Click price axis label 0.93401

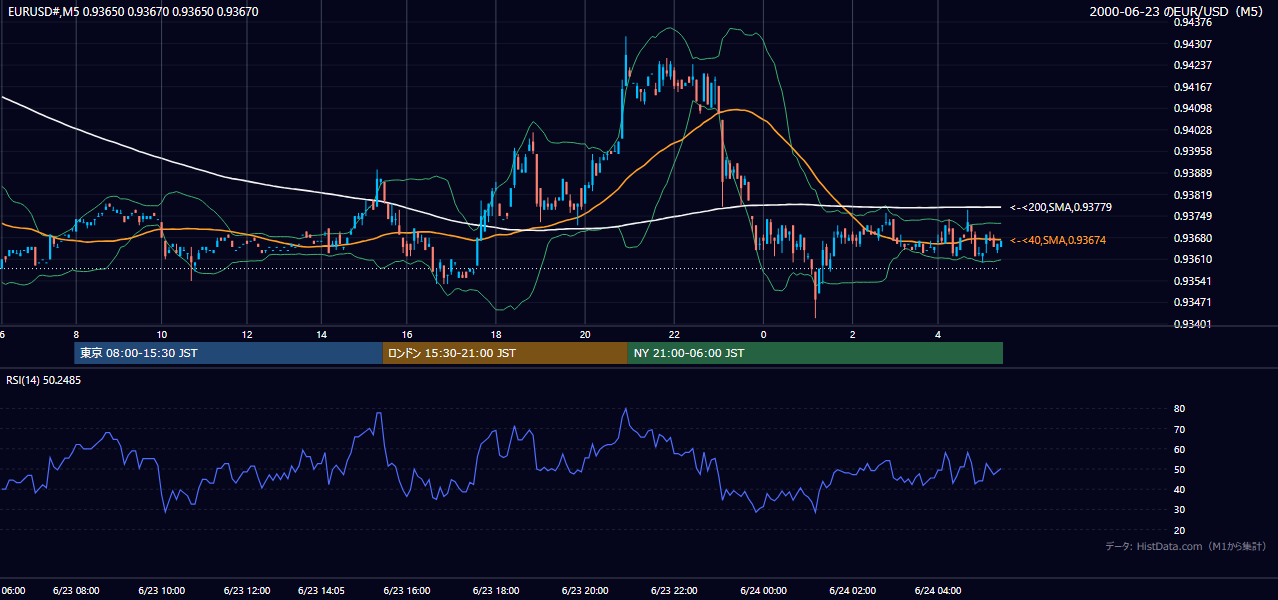[x=1192, y=324]
